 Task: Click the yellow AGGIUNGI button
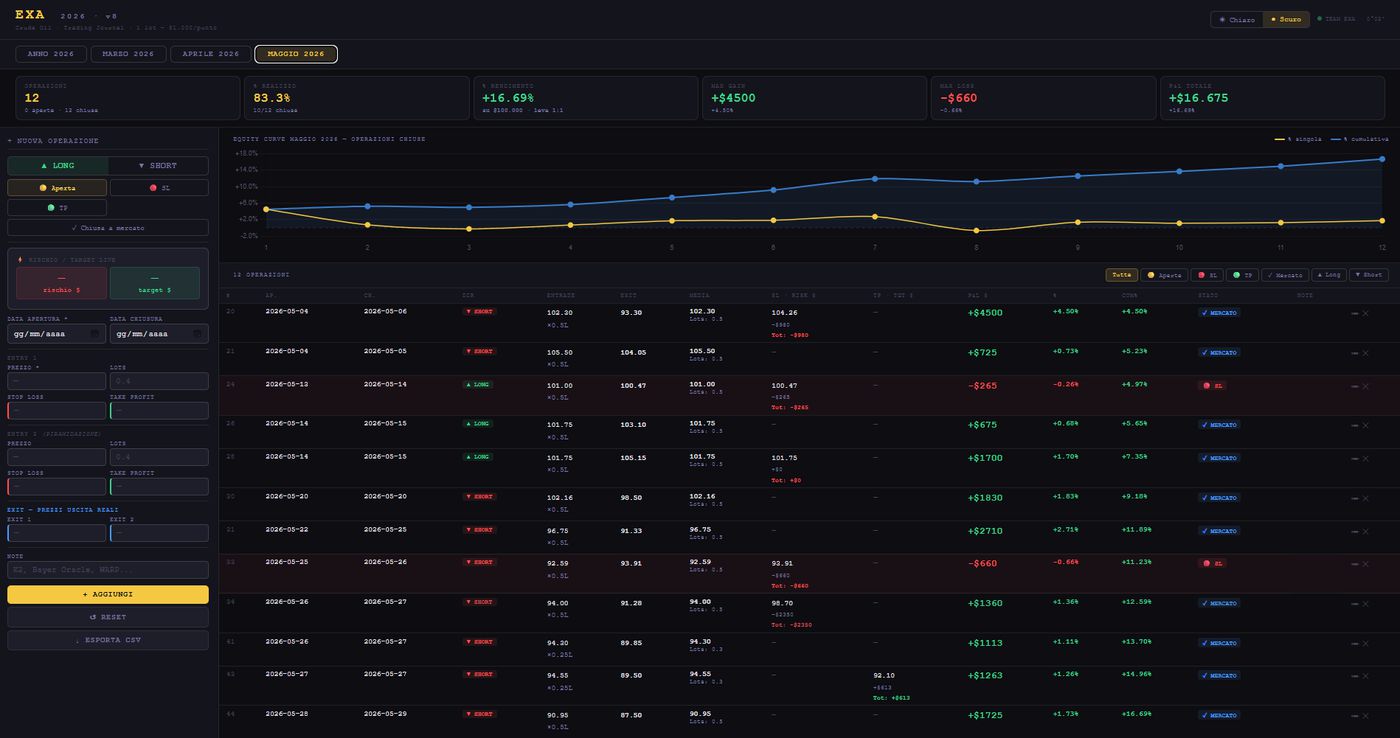[108, 594]
